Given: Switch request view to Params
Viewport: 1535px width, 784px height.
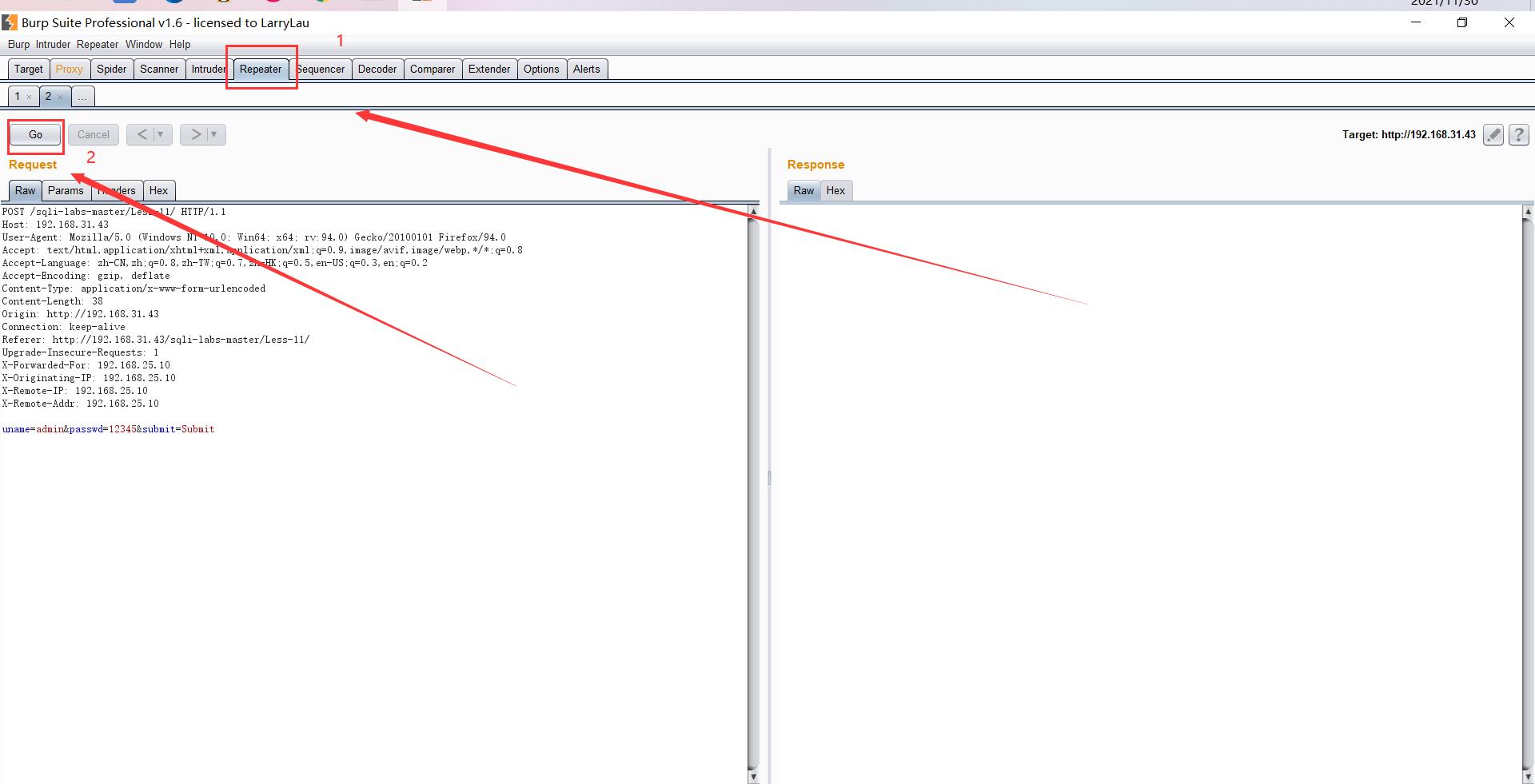Looking at the screenshot, I should [x=66, y=190].
